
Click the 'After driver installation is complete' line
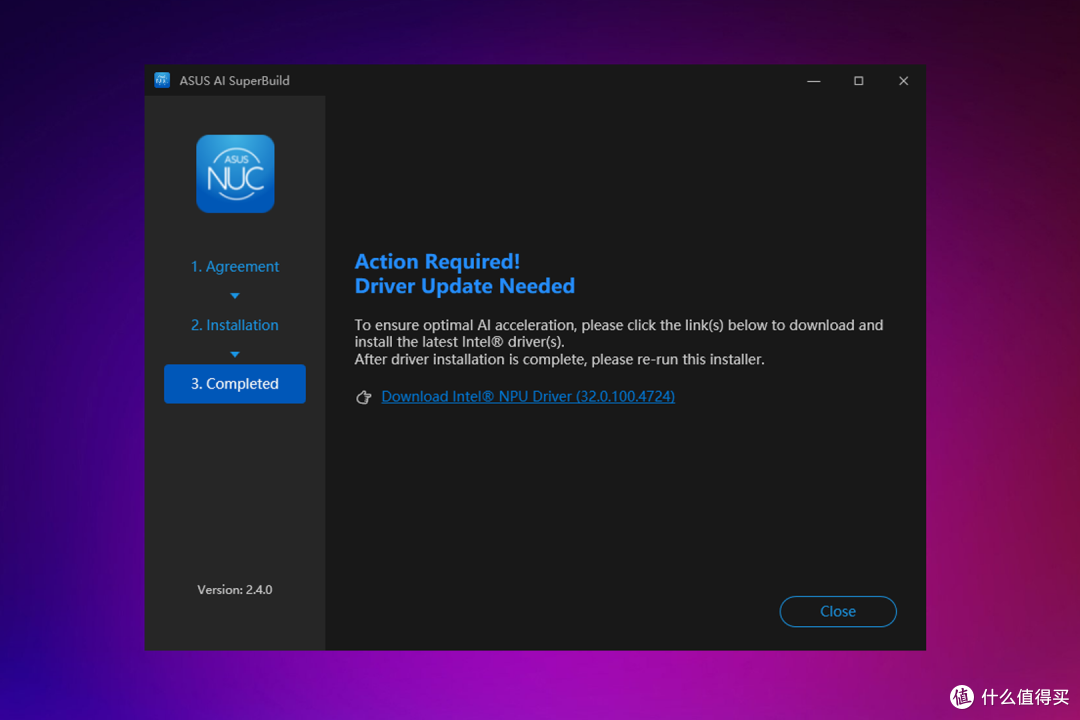tap(559, 360)
